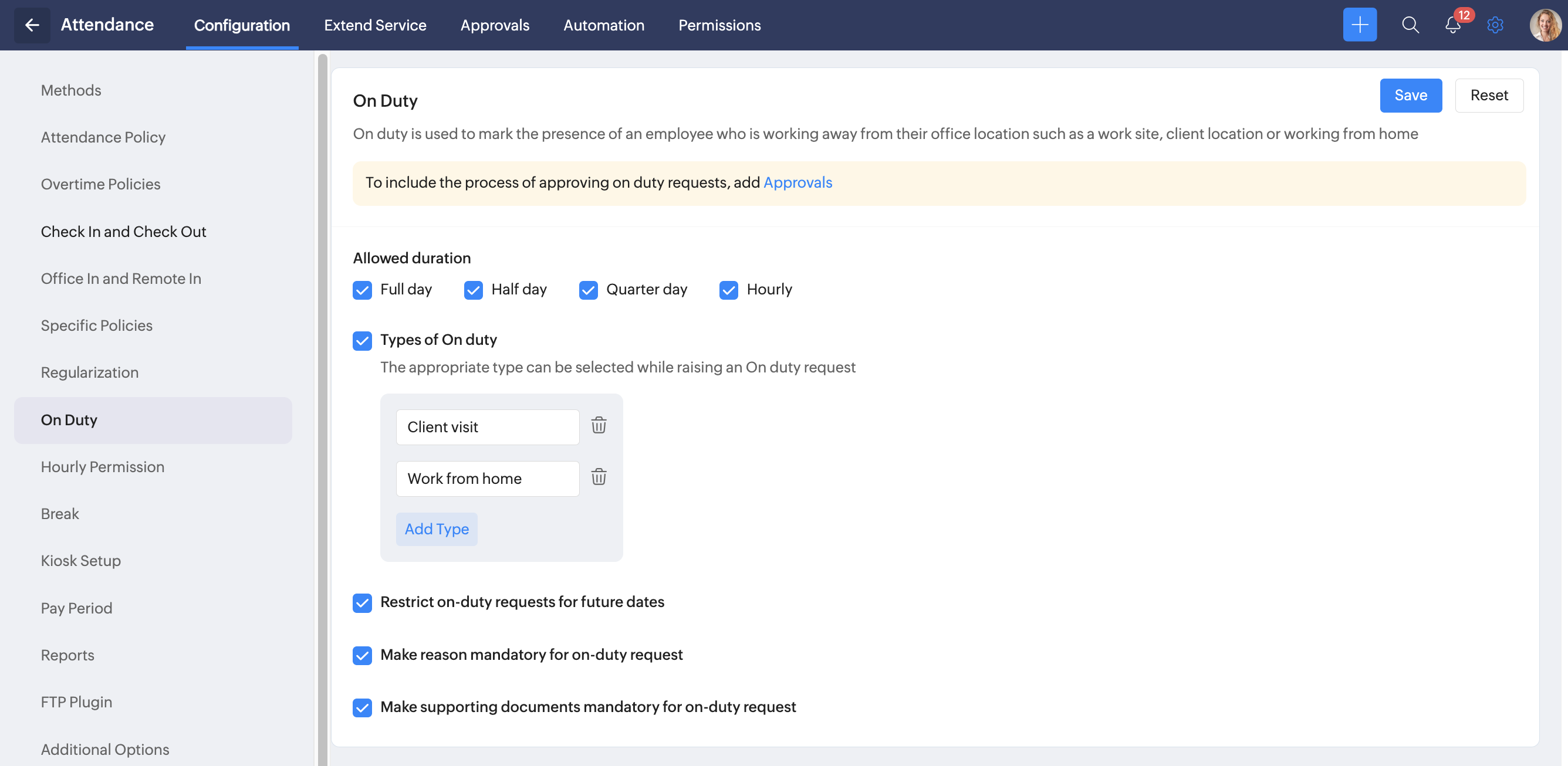
Task: Select Hourly Permission in the sidebar
Action: coord(102,467)
